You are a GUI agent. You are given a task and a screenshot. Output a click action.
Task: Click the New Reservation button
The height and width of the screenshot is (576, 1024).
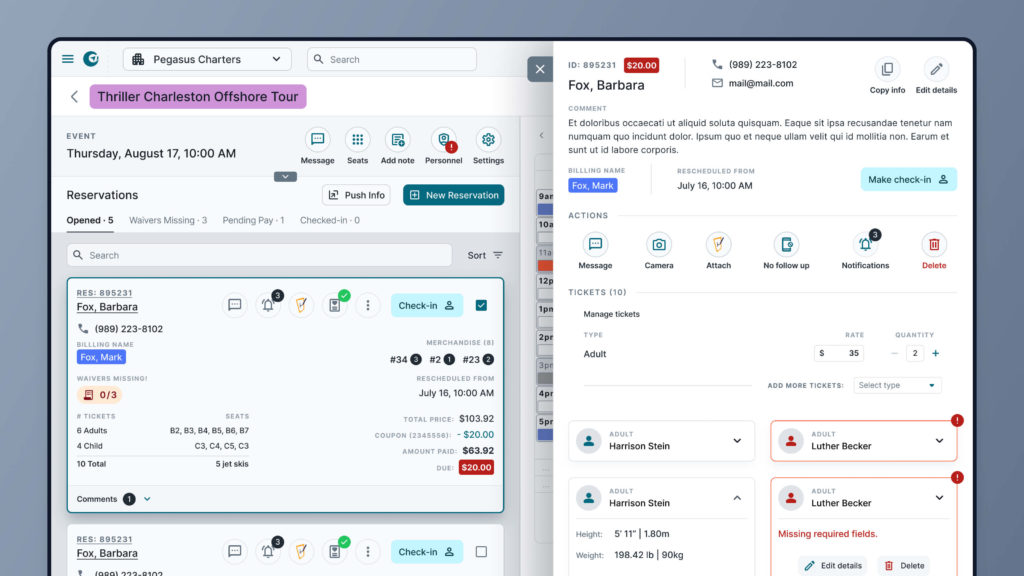pyautogui.click(x=453, y=195)
